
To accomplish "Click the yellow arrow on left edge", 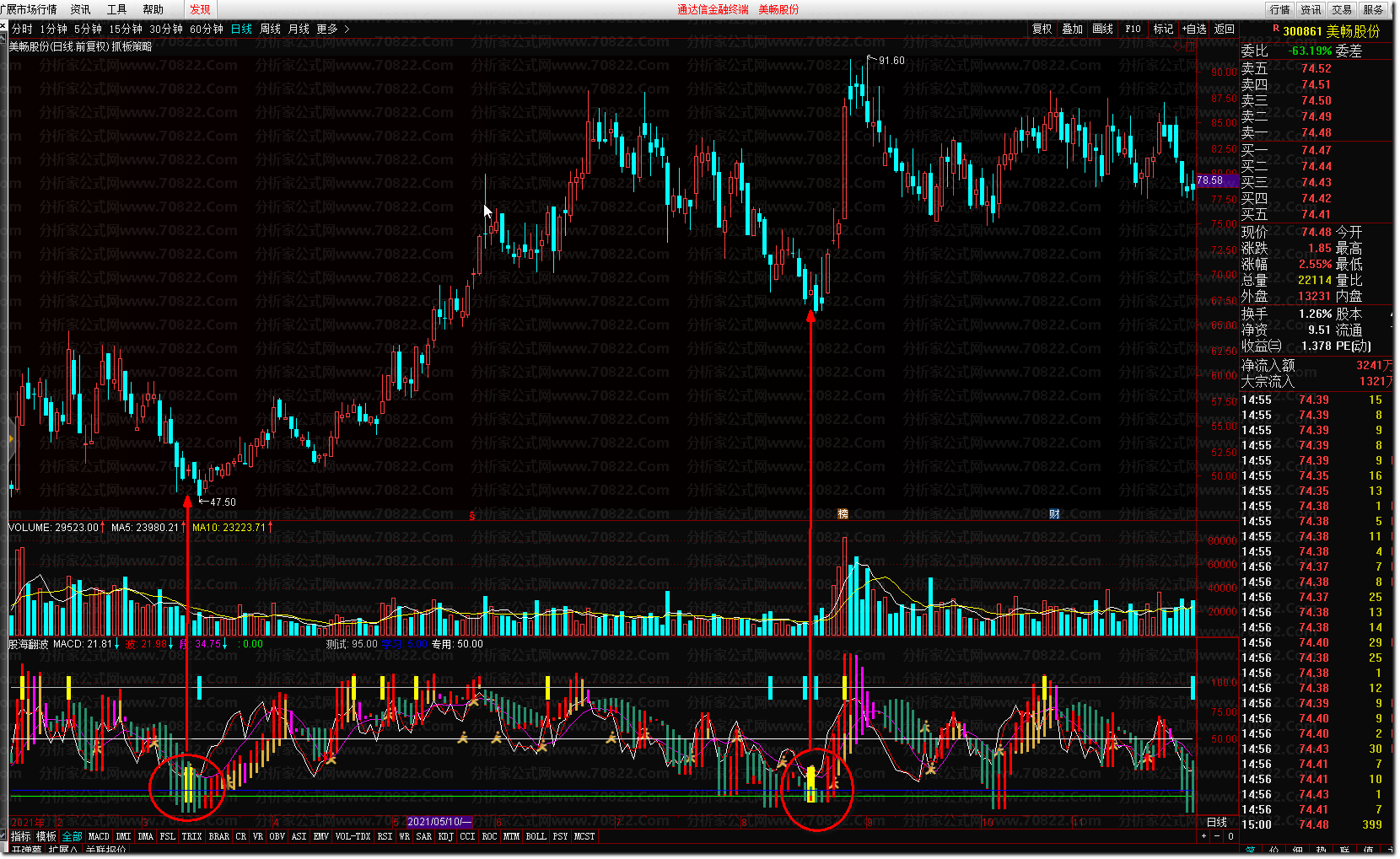I will pos(11,439).
